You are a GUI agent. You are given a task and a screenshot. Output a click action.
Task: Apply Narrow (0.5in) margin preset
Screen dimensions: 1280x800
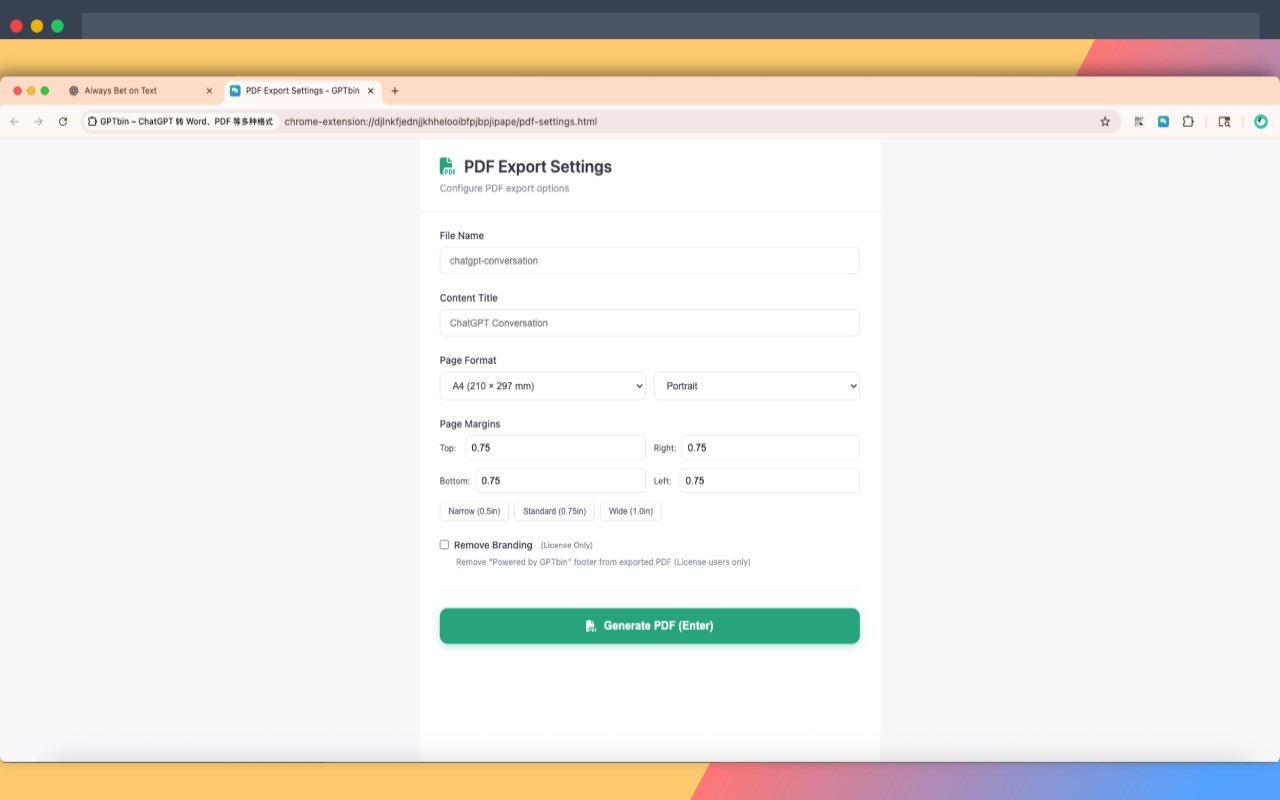[475, 511]
